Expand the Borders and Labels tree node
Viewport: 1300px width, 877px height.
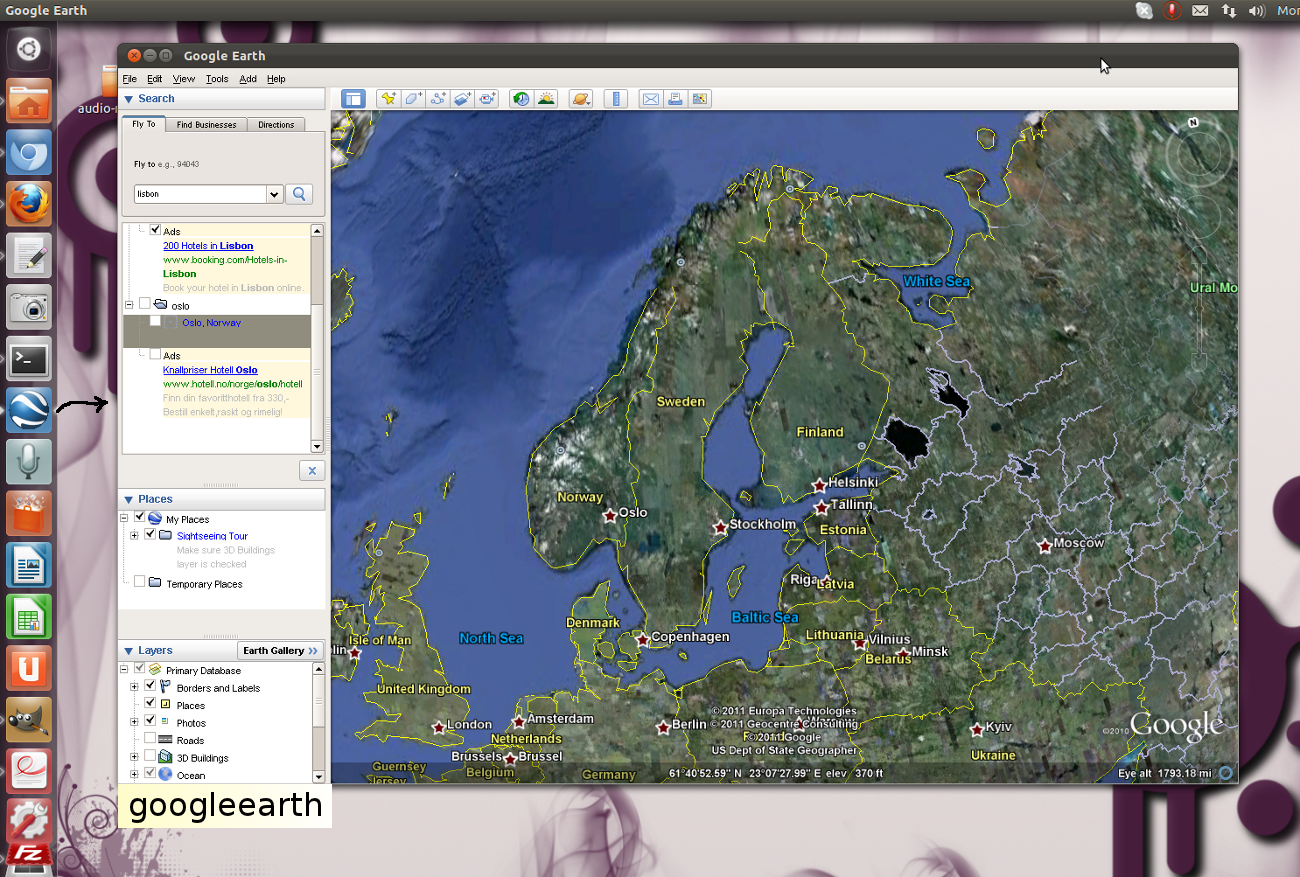(134, 687)
